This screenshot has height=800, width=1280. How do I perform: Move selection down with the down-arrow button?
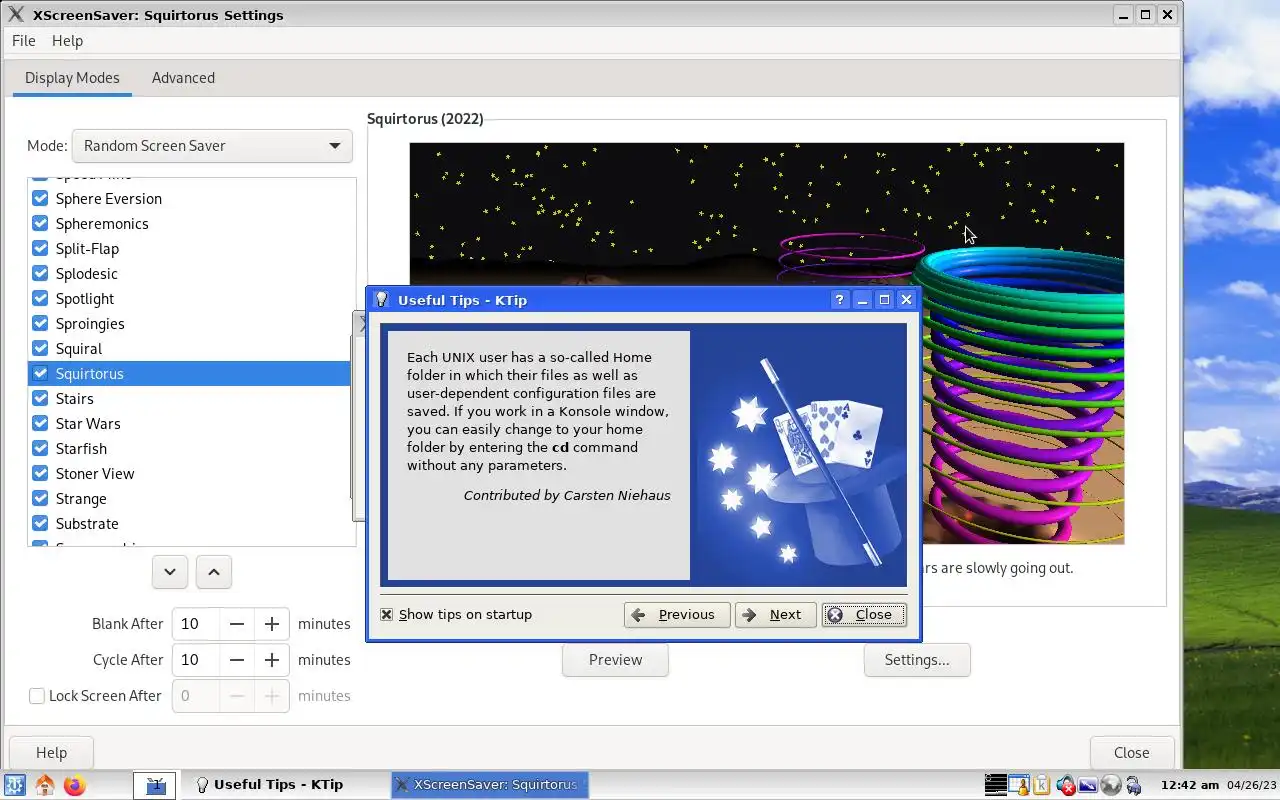click(x=170, y=572)
